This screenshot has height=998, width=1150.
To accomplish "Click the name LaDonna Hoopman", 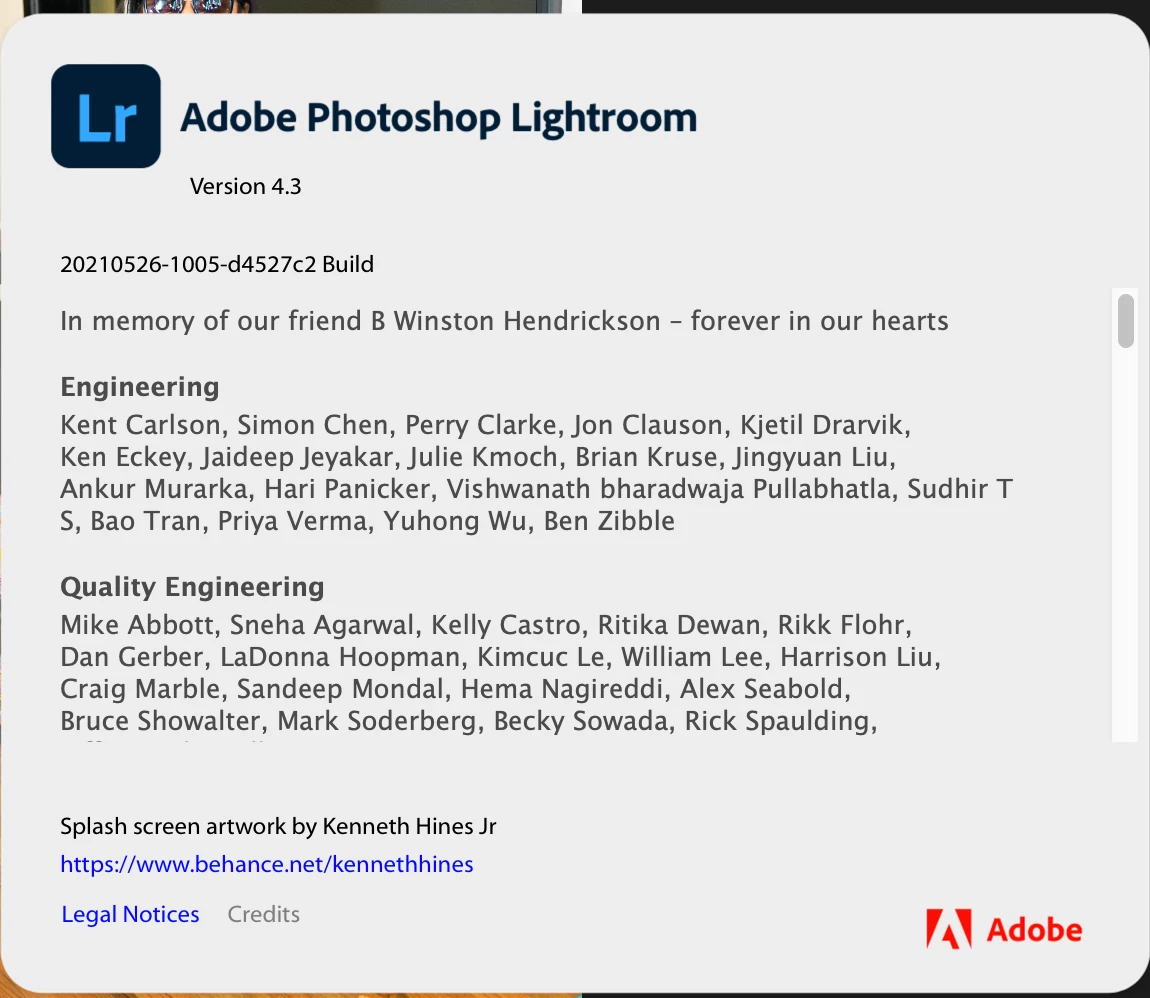I will pos(340,657).
